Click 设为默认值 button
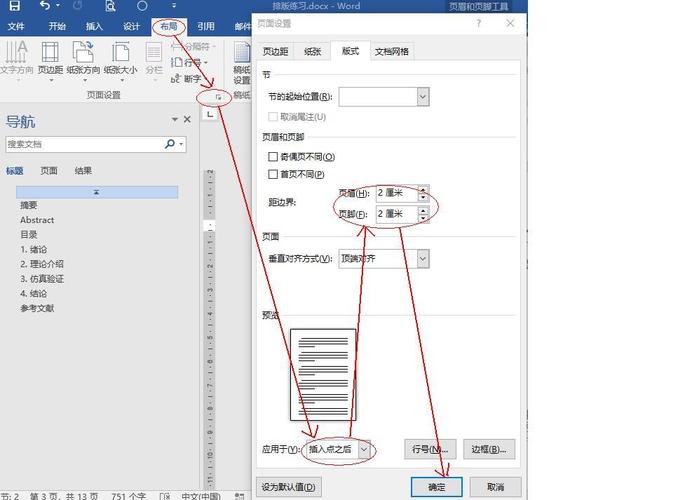 (289, 487)
